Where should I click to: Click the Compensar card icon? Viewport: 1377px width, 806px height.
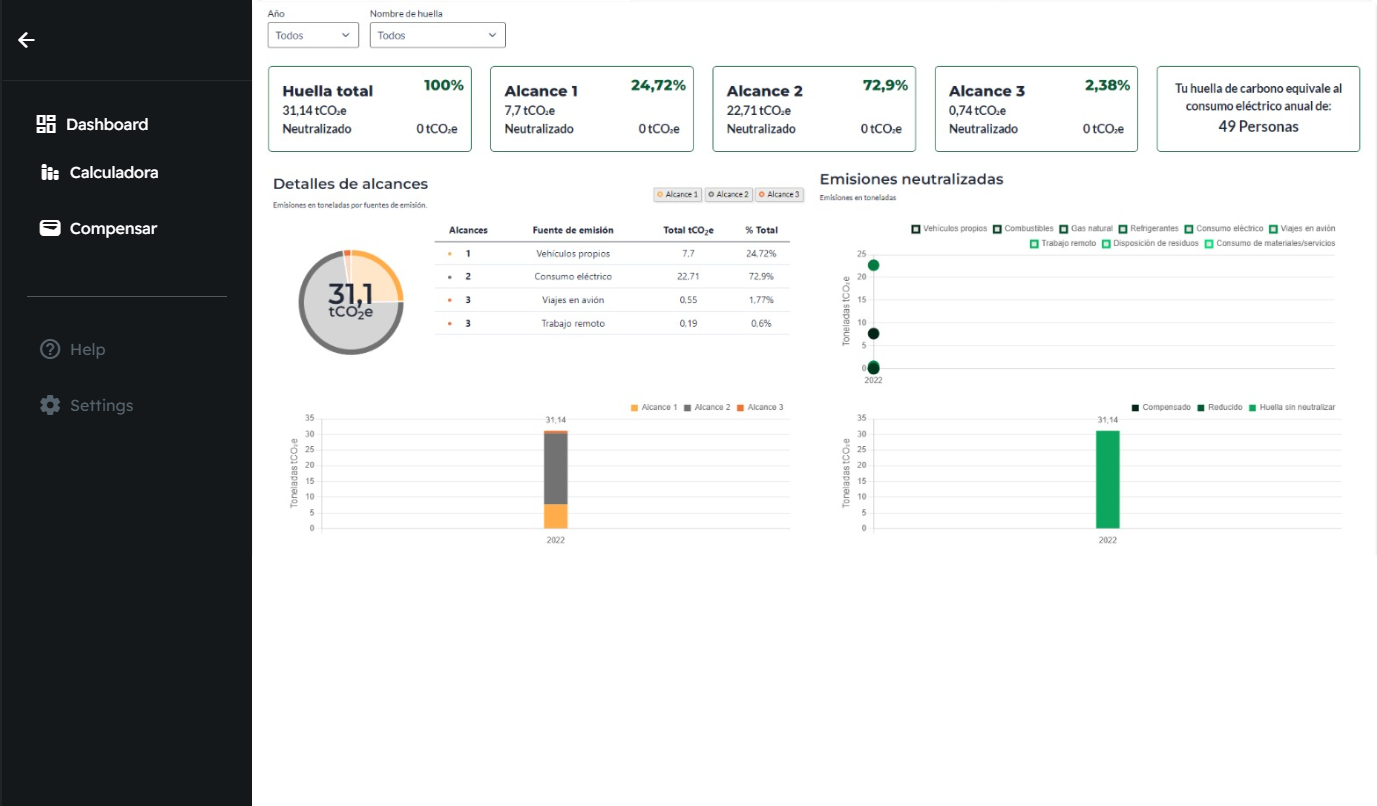[50, 228]
